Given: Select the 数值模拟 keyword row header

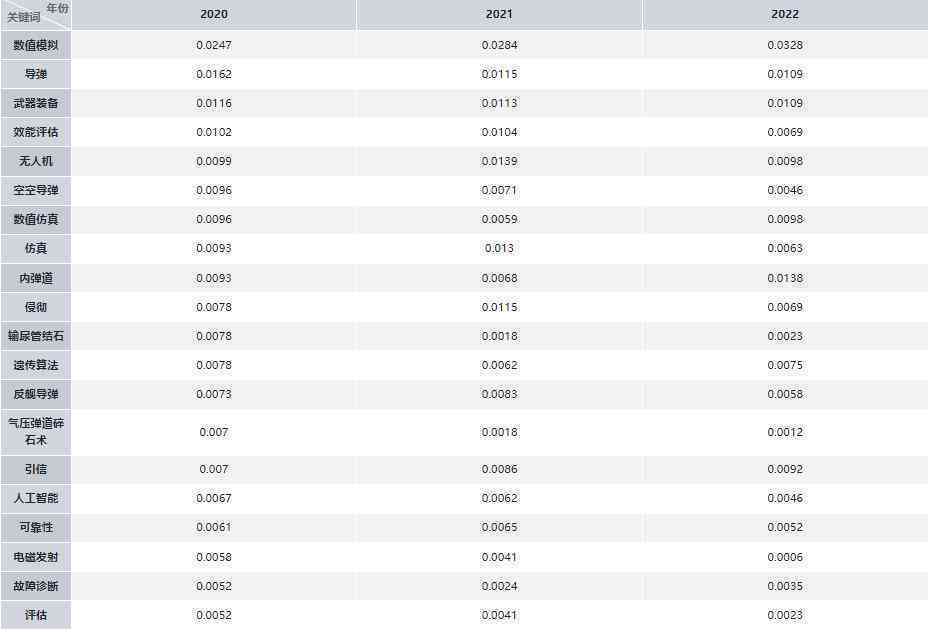Looking at the screenshot, I should pyautogui.click(x=36, y=45).
